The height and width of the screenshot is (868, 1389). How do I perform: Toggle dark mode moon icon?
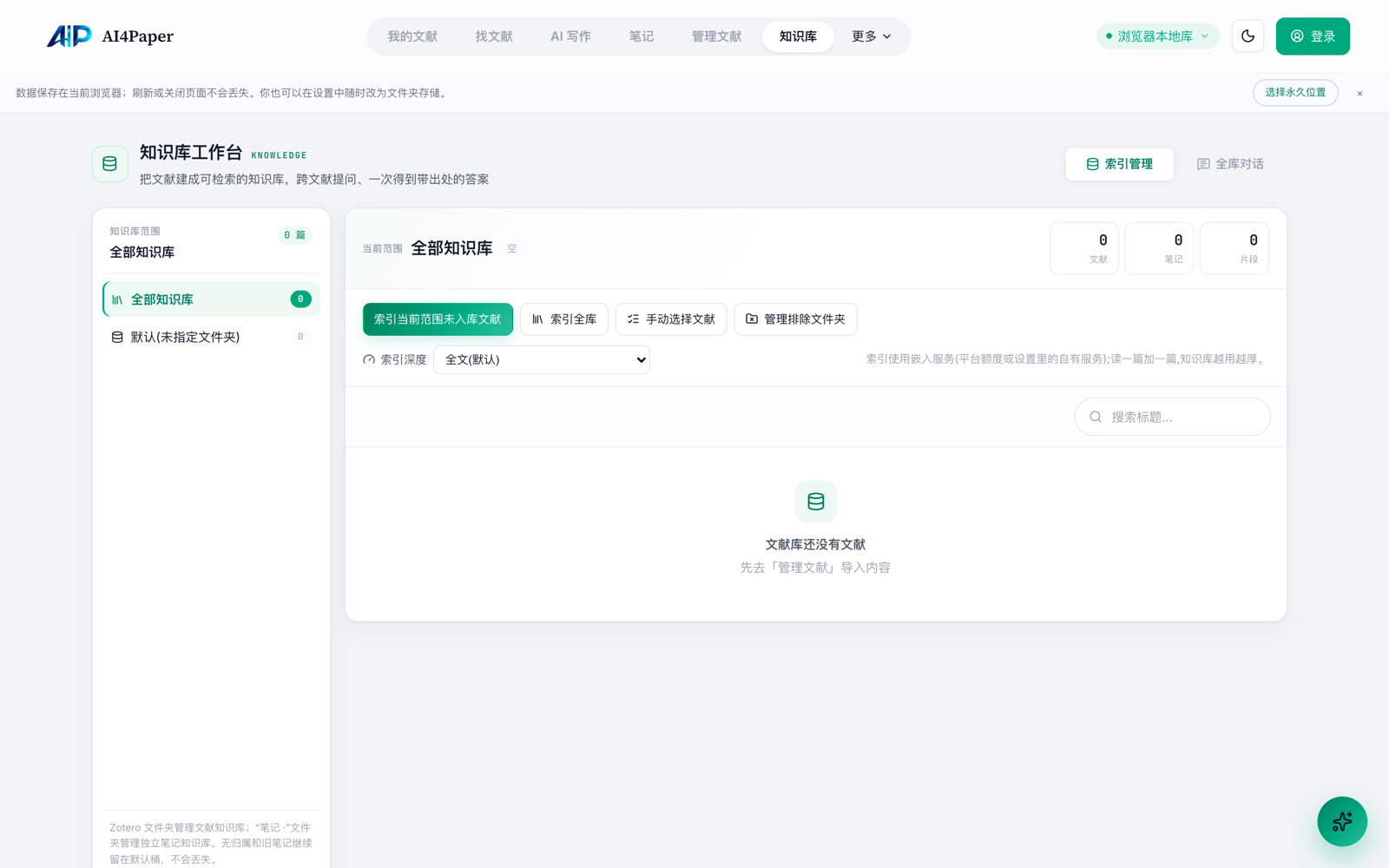pyautogui.click(x=1247, y=36)
